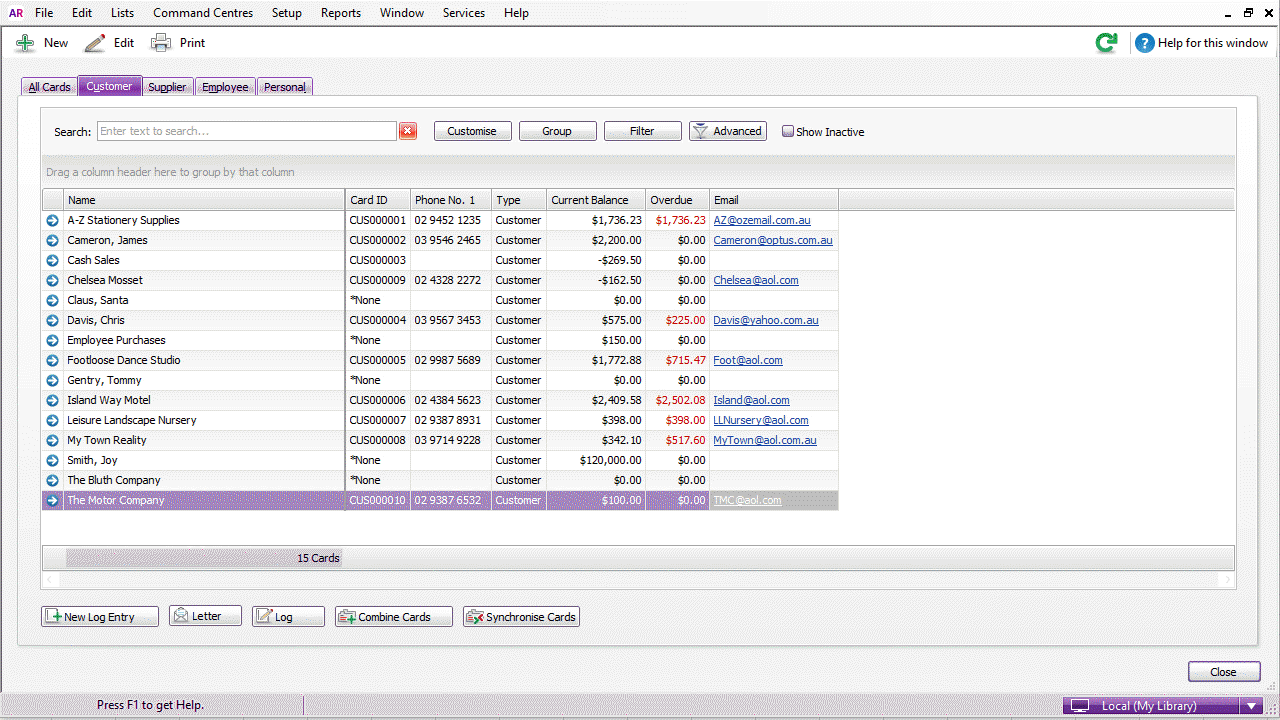1280x720 pixels.
Task: Open the Advanced filter options
Action: tap(728, 131)
